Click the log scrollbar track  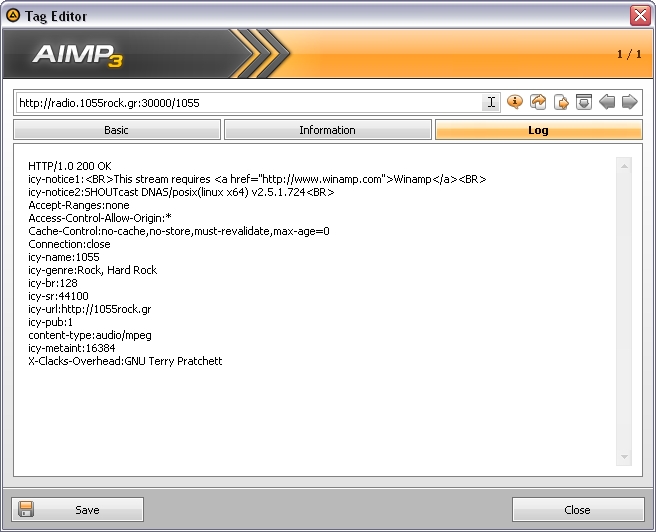click(624, 312)
